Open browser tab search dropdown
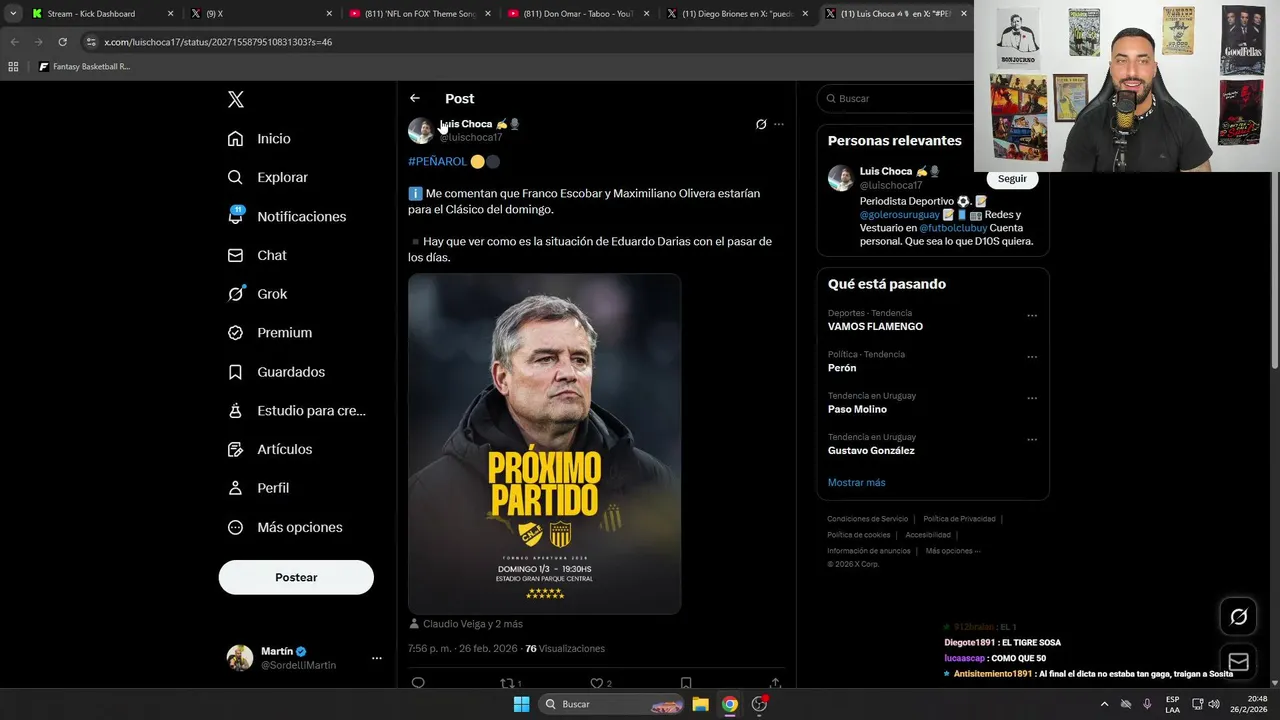Image resolution: width=1280 pixels, height=720 pixels. tap(13, 14)
